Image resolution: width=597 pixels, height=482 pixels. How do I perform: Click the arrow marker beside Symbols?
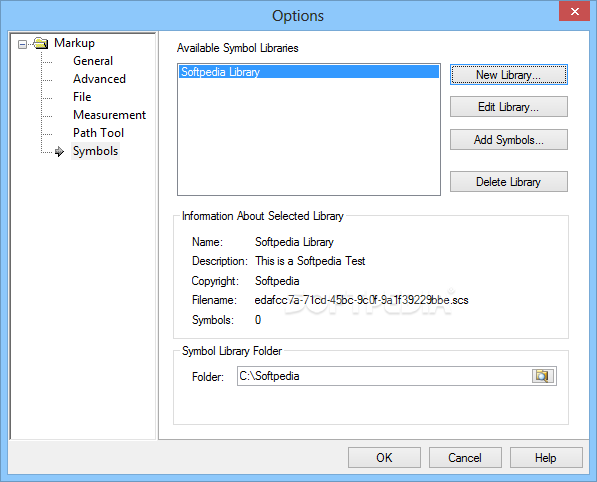point(59,152)
